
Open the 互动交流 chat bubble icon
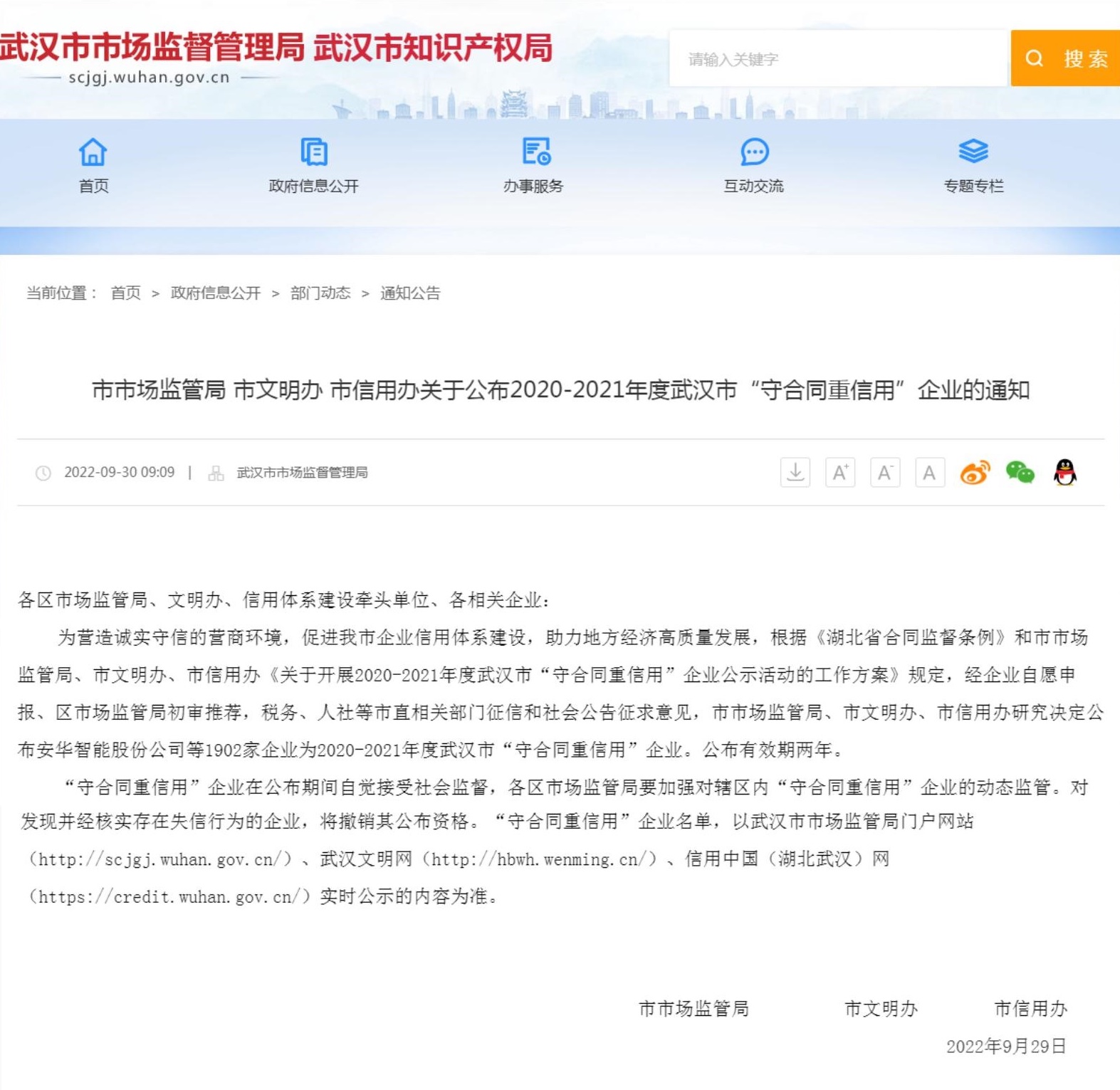754,152
